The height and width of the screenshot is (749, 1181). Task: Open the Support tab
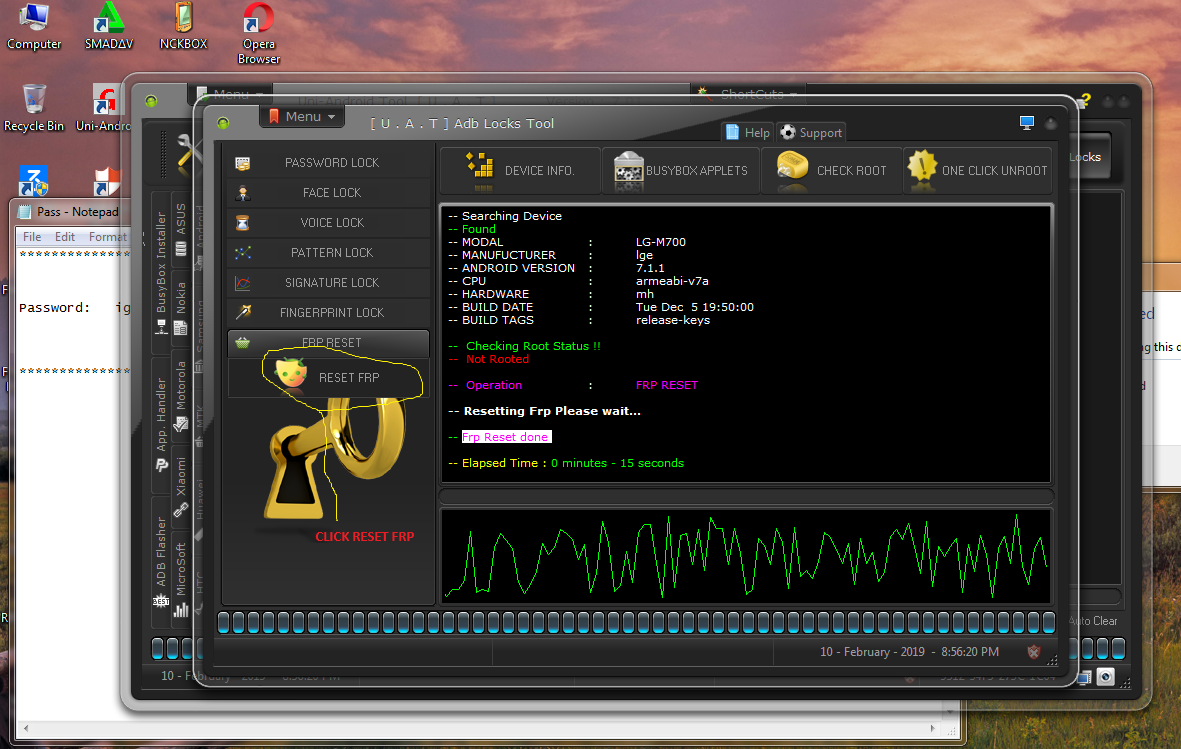(811, 133)
